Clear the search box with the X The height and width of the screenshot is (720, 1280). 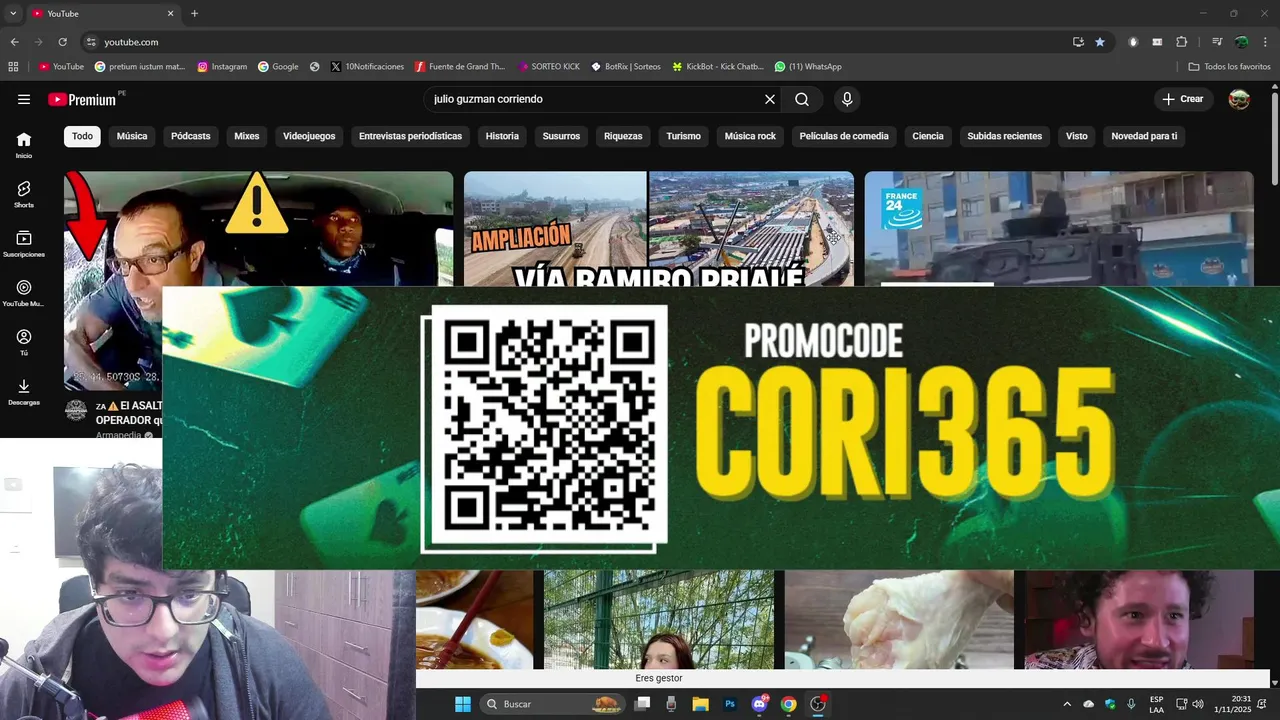pyautogui.click(x=770, y=99)
